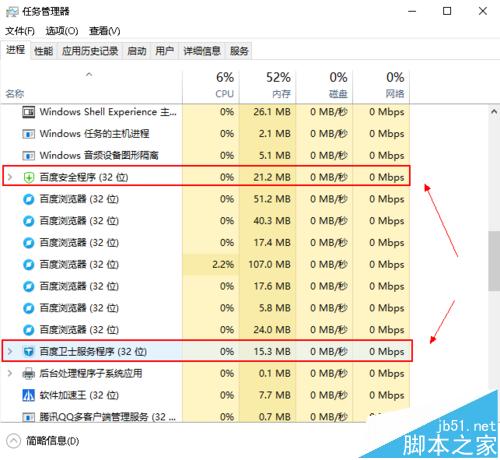Click browser icon in the 17.4 MB row

click(29, 243)
